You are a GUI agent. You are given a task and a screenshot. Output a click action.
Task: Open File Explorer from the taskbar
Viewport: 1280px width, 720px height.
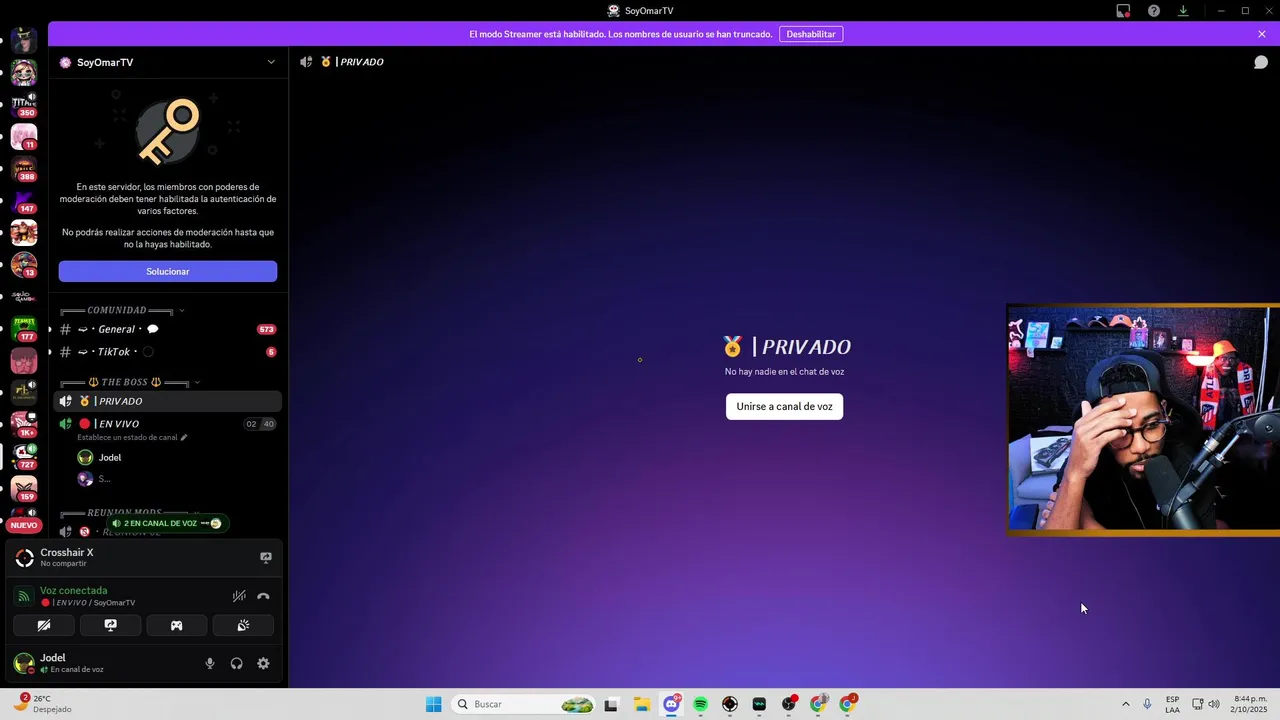point(642,704)
